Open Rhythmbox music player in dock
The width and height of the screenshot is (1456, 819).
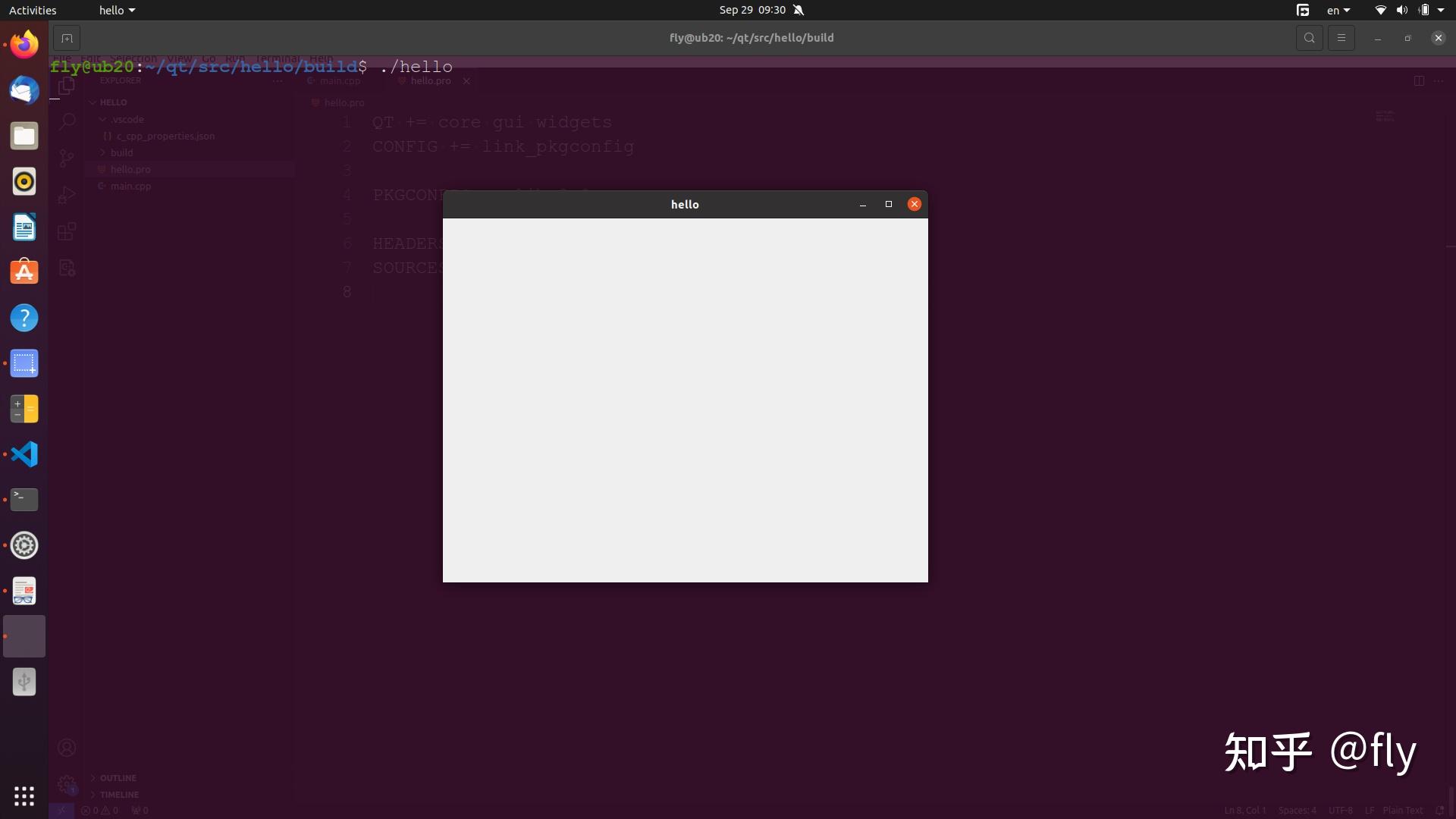coord(24,181)
